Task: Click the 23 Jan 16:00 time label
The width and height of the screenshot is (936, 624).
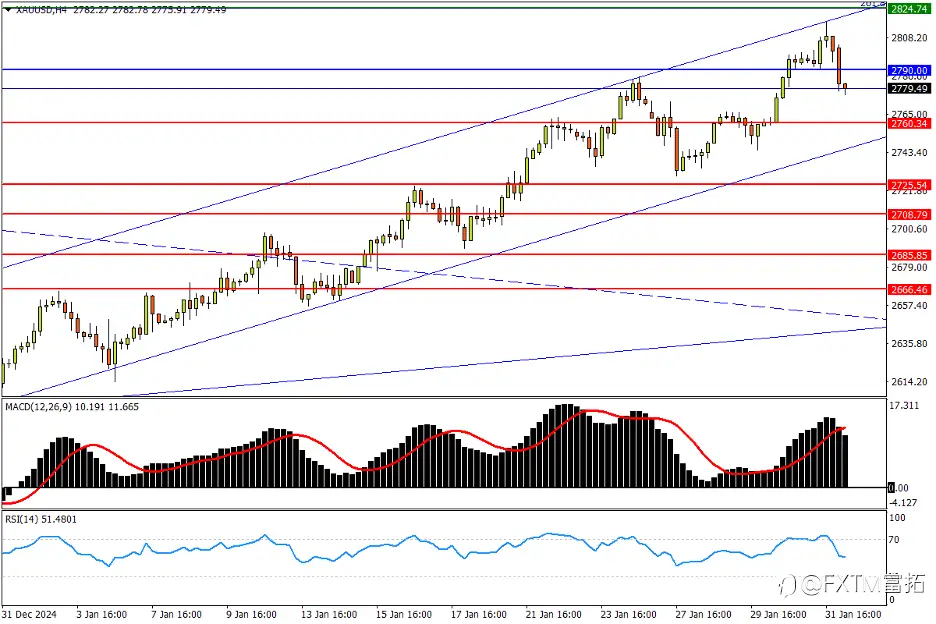Action: pyautogui.click(x=629, y=614)
